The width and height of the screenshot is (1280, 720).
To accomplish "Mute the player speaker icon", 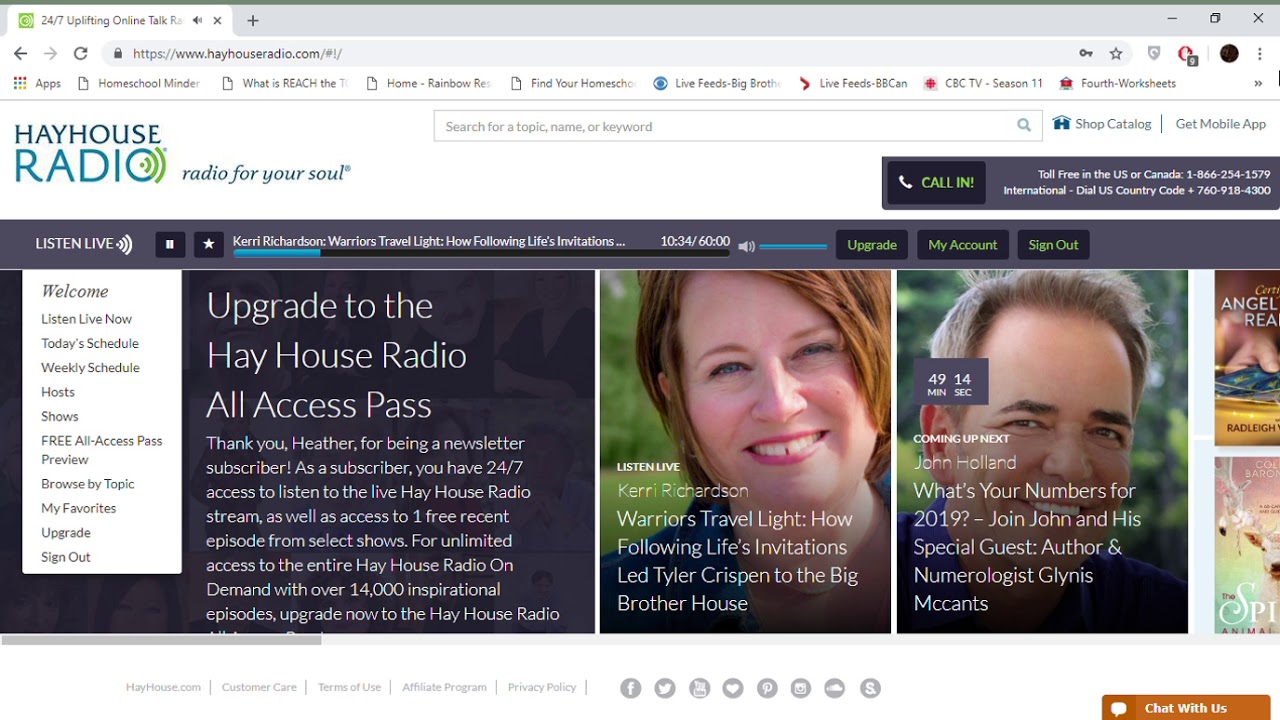I will coord(746,246).
